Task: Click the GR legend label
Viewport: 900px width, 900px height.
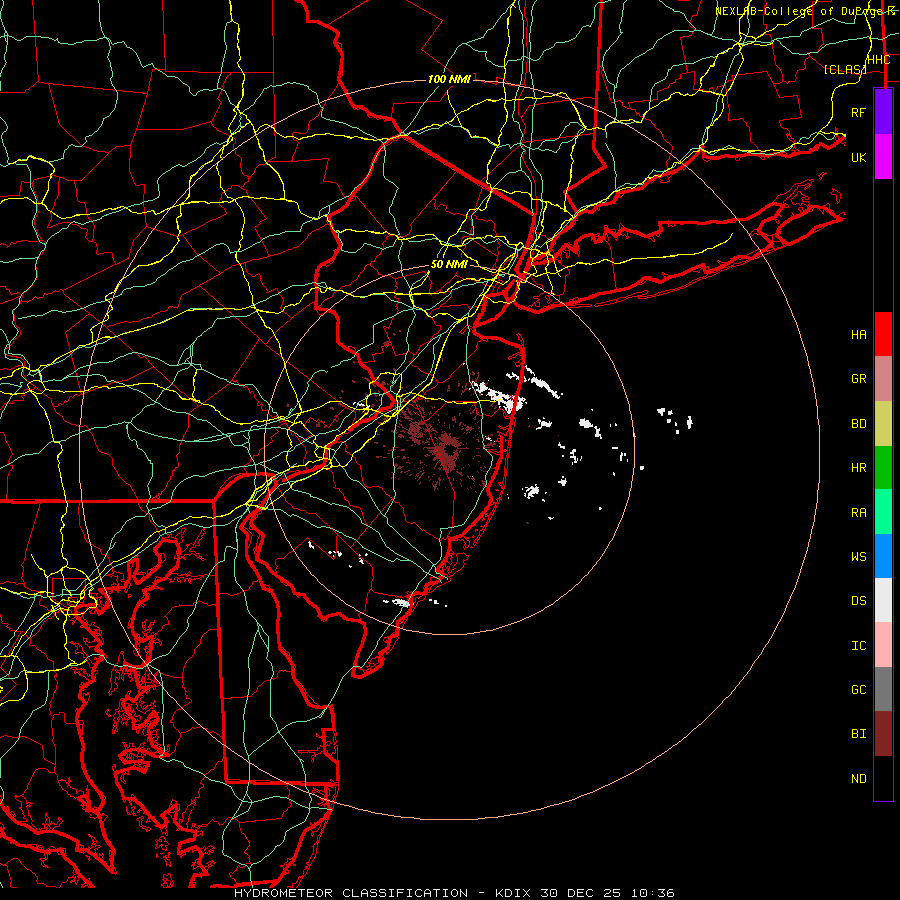Action: (x=858, y=379)
